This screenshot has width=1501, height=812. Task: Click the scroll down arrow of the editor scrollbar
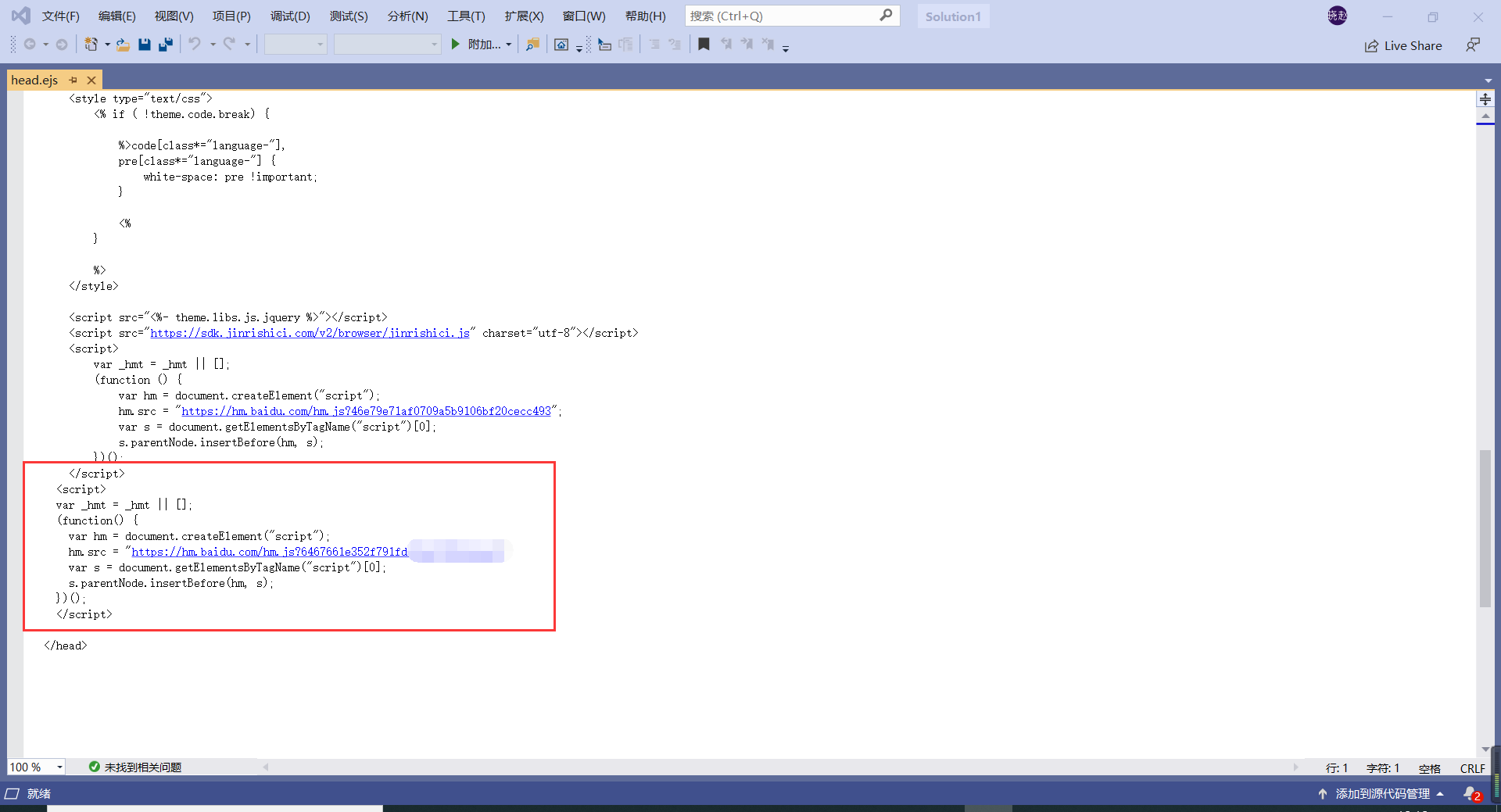1485,749
